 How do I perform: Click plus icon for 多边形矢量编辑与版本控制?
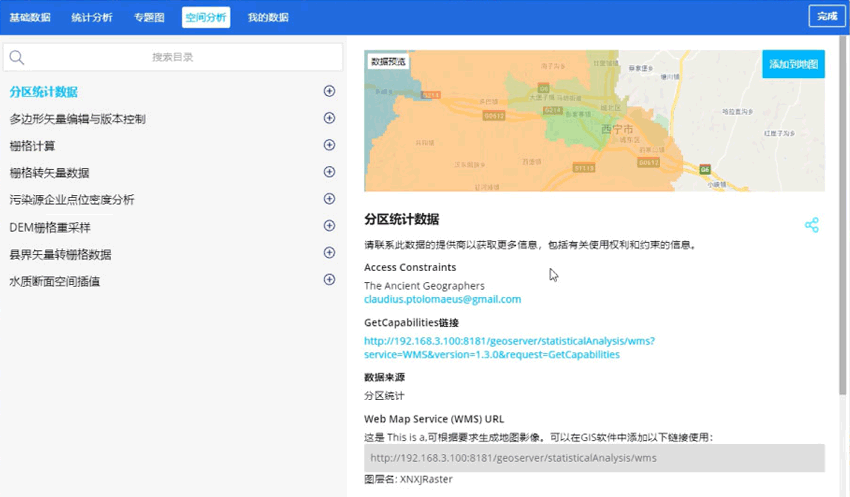pos(329,118)
